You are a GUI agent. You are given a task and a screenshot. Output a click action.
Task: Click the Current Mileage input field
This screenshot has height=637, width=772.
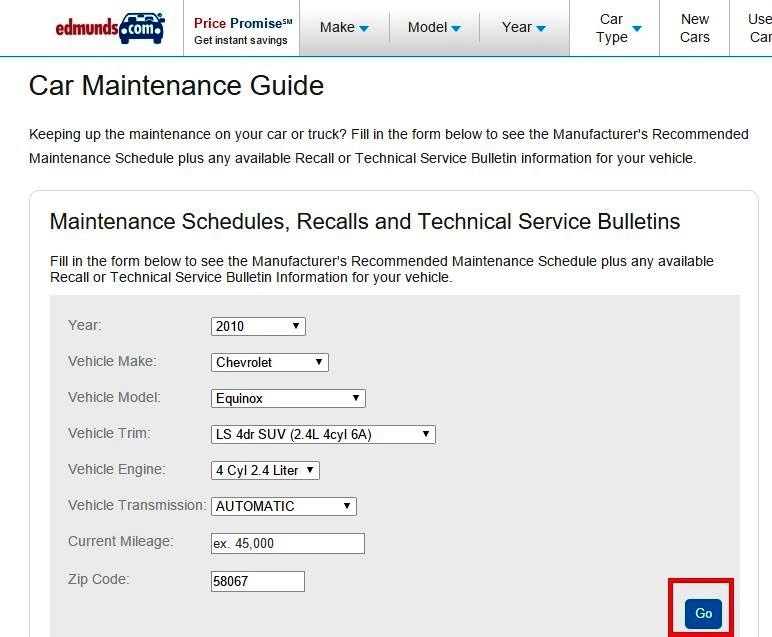pyautogui.click(x=288, y=543)
